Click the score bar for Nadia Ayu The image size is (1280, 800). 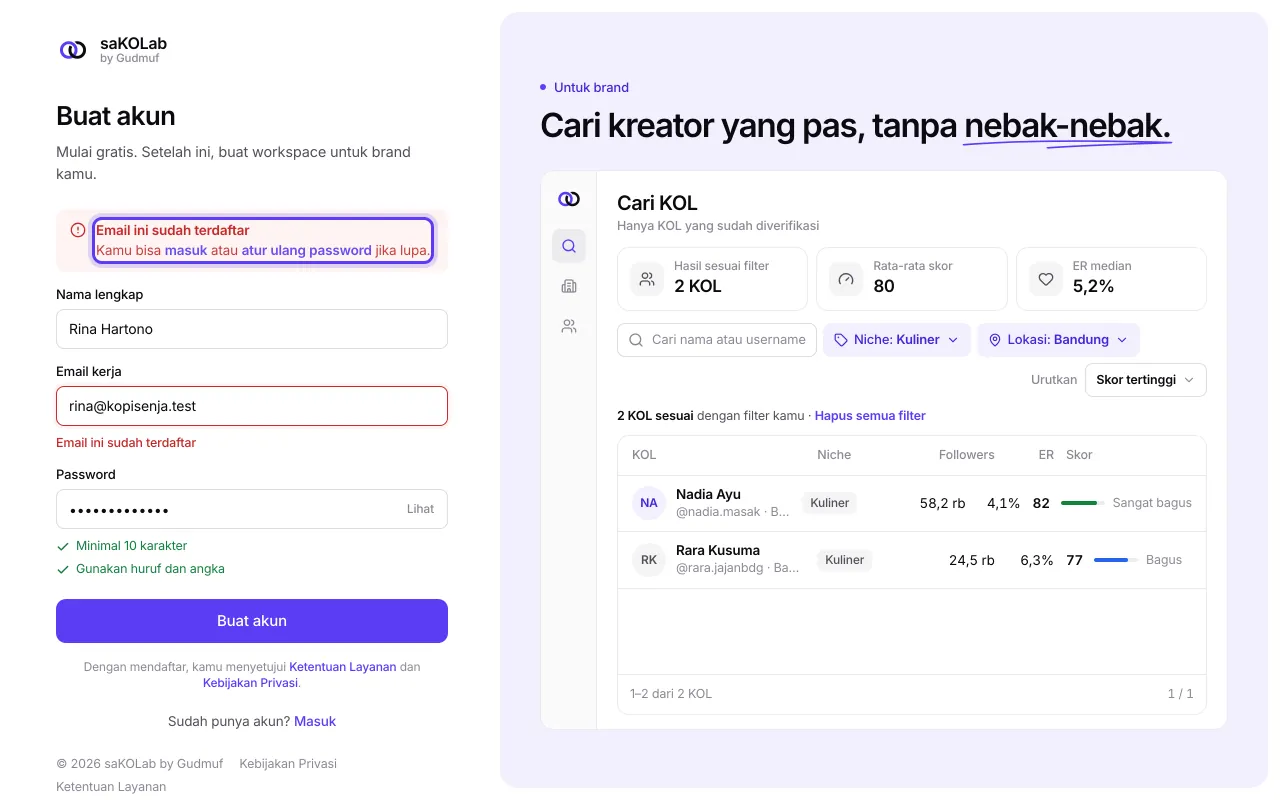tap(1082, 503)
